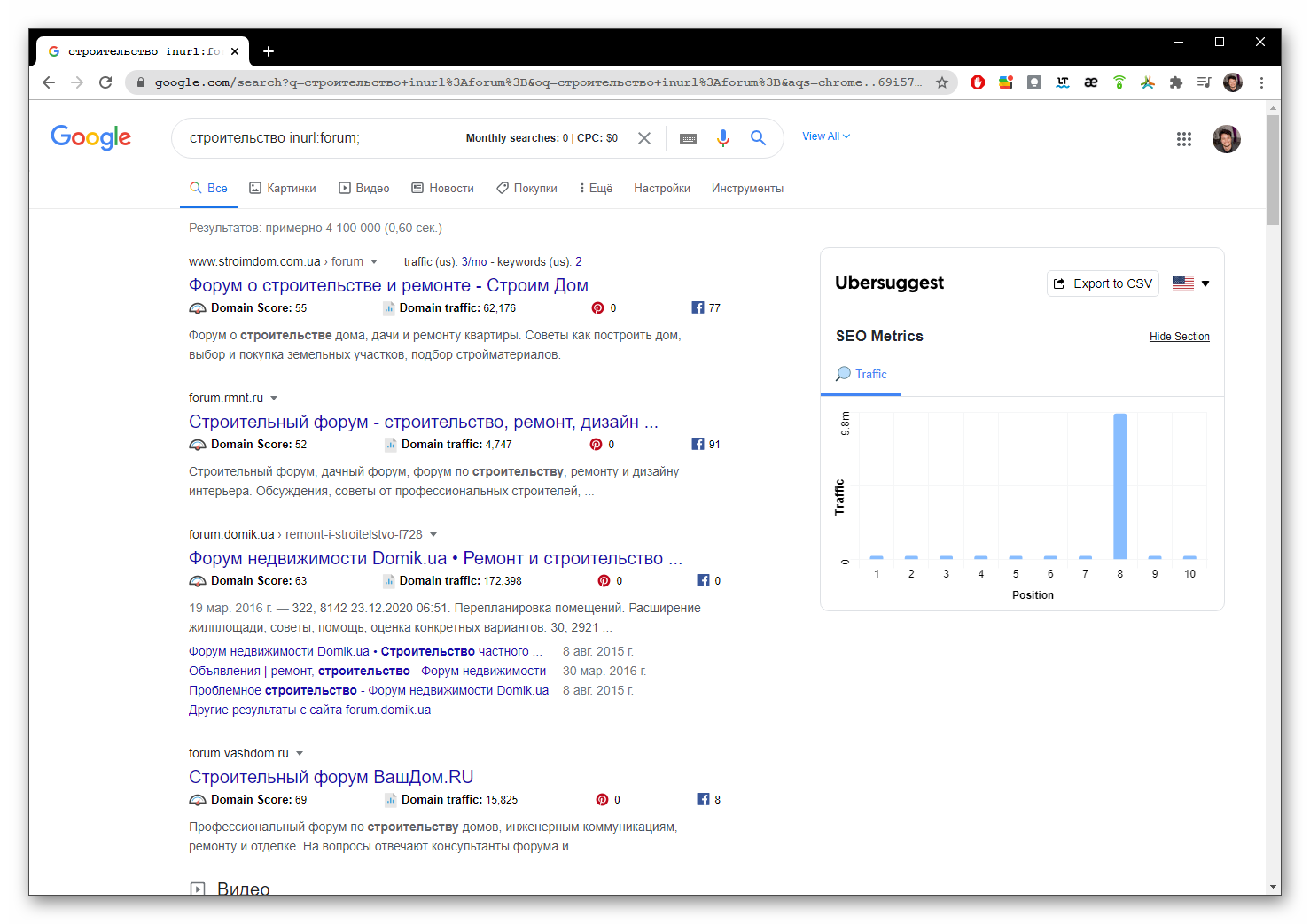Screen dimensions: 1310x924
Task: Open Проблемное строительство sitelink
Action: click(x=369, y=691)
